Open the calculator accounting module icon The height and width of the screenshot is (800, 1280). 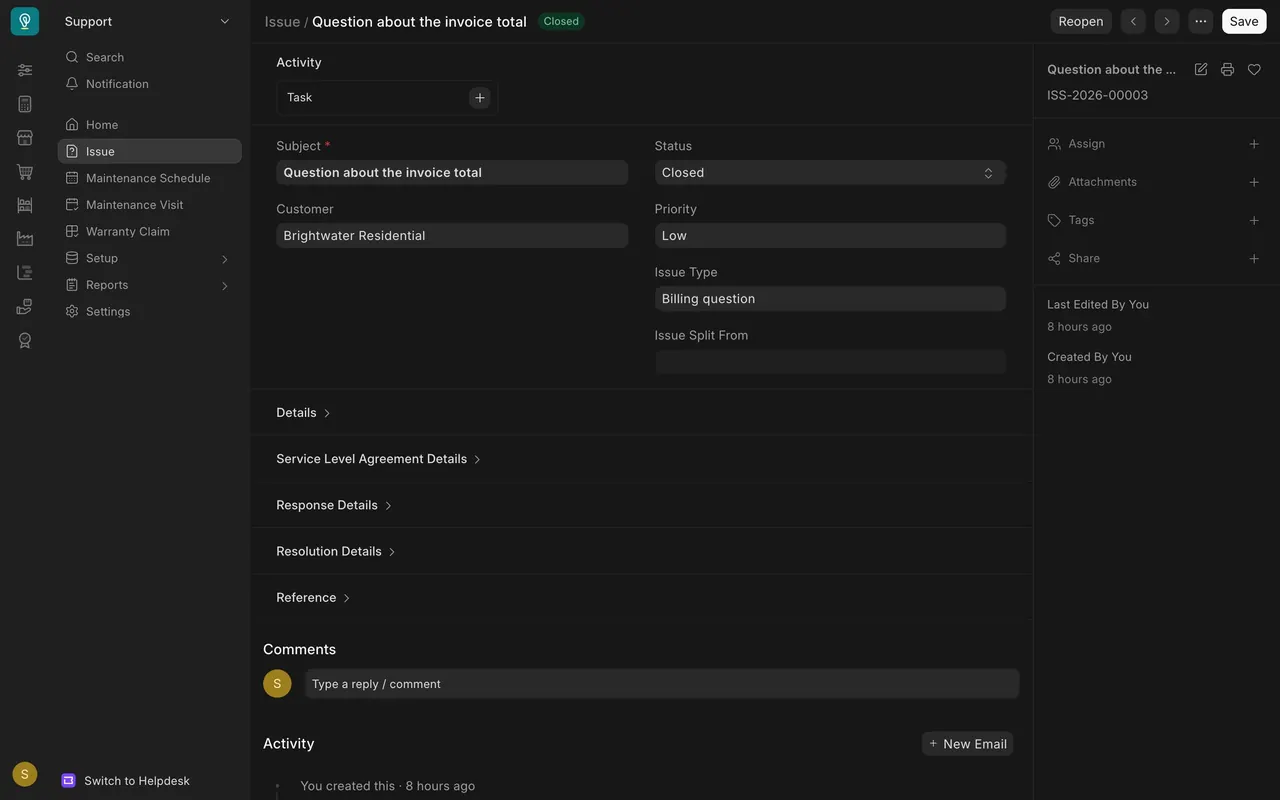click(25, 104)
